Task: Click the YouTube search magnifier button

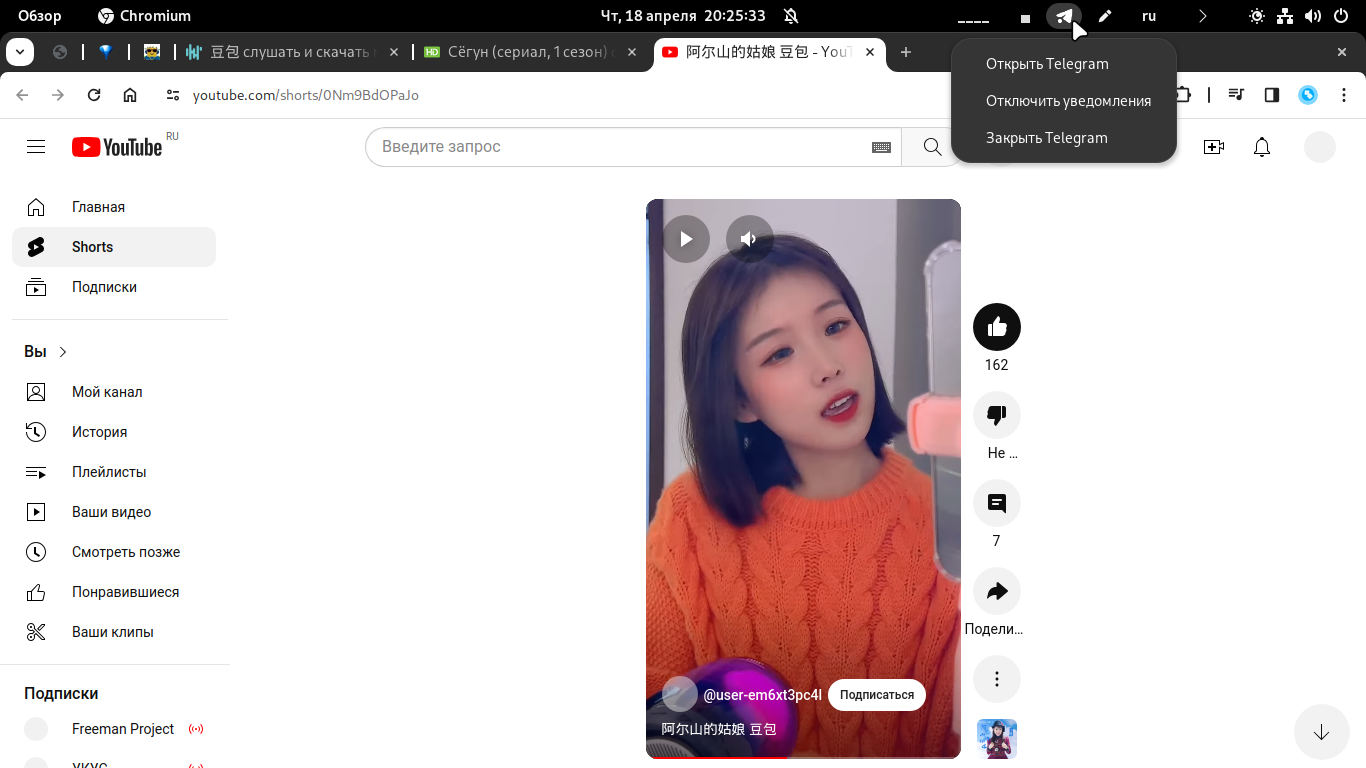Action: click(932, 147)
